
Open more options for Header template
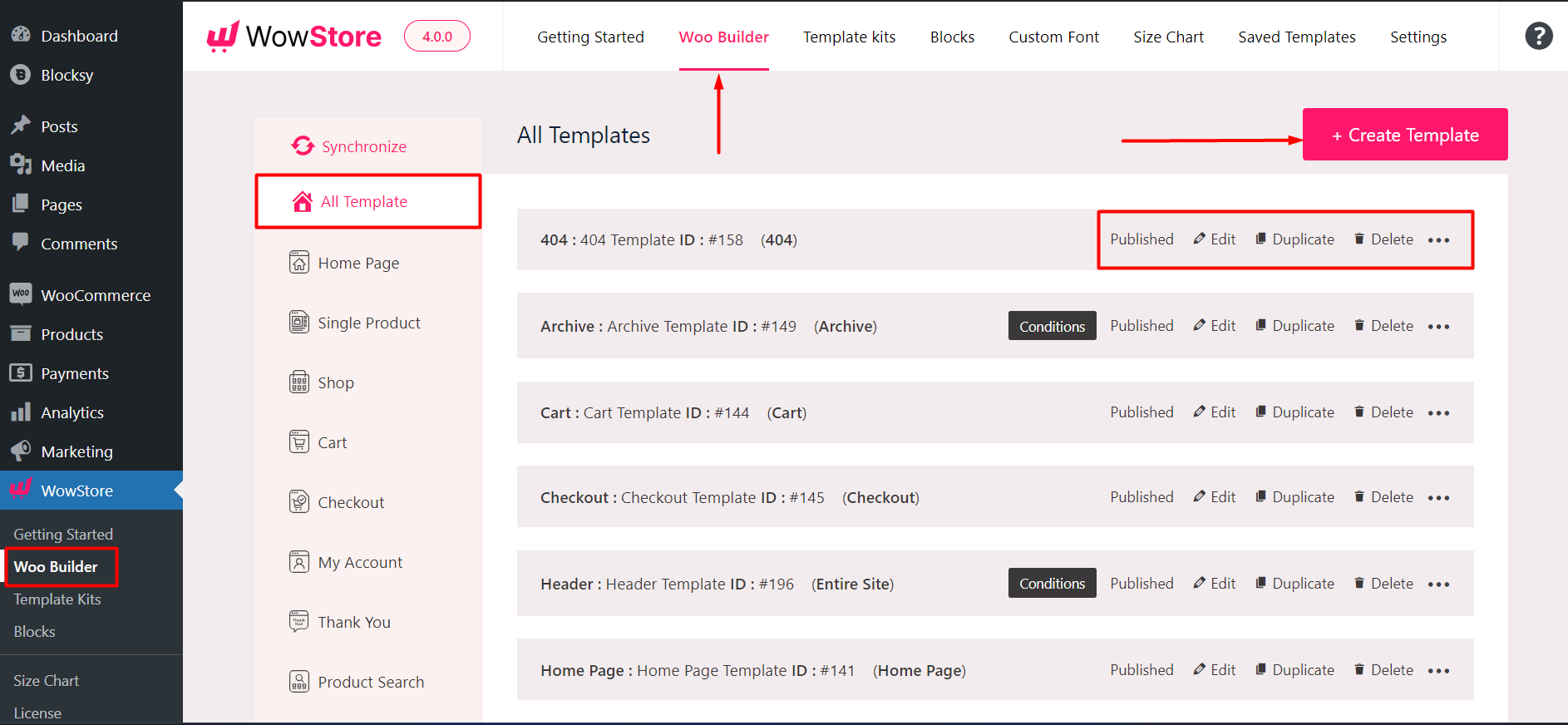point(1438,584)
